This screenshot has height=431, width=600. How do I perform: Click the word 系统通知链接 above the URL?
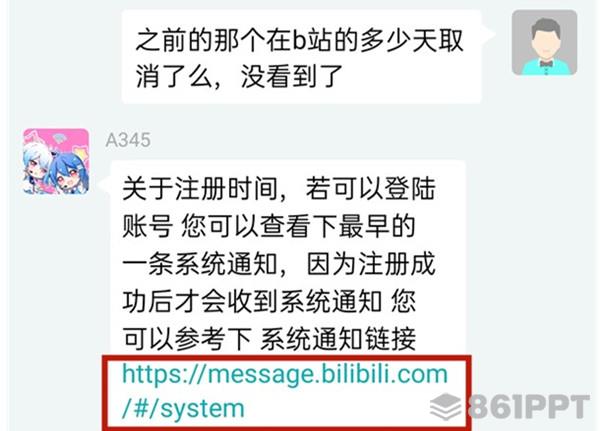tap(338, 339)
